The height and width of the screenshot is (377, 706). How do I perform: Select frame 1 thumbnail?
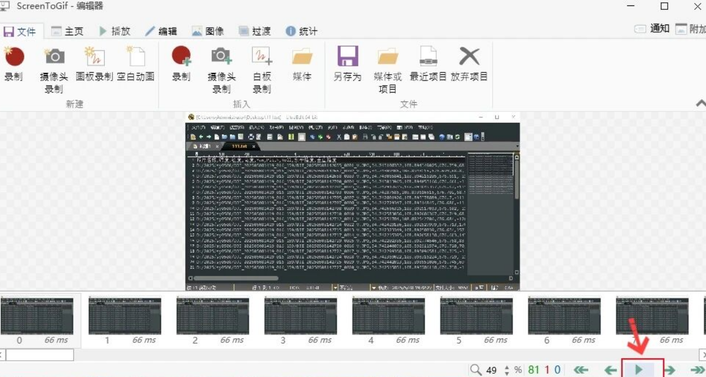[x=125, y=320]
